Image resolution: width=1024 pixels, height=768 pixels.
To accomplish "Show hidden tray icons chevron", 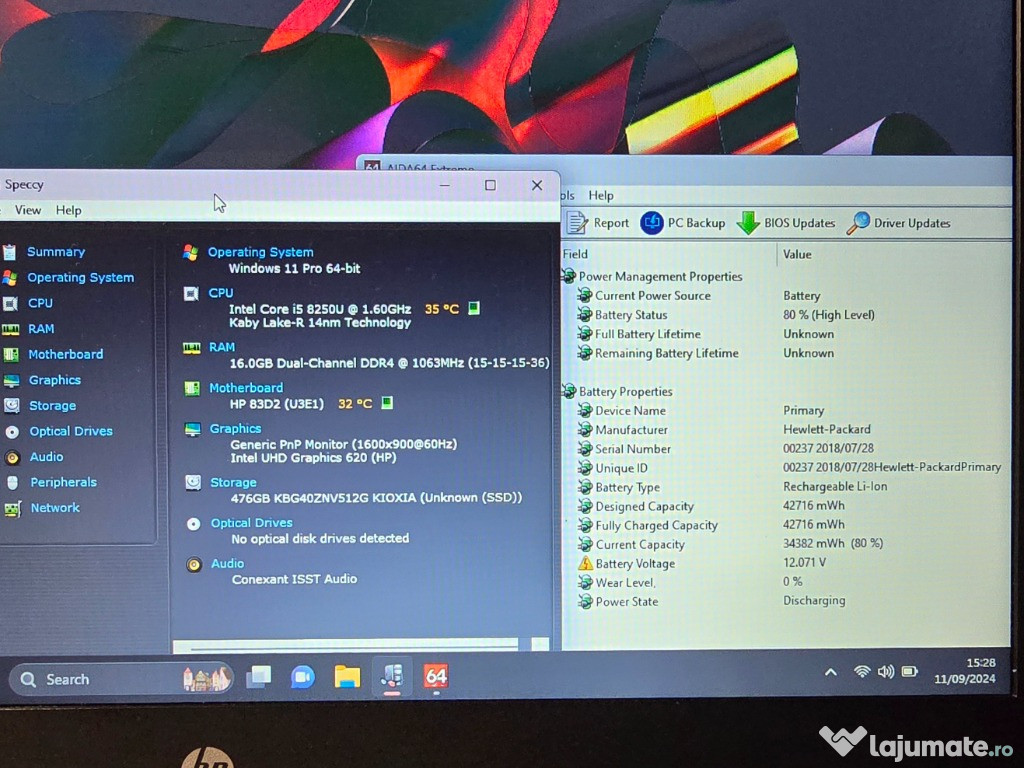I will pos(830,672).
